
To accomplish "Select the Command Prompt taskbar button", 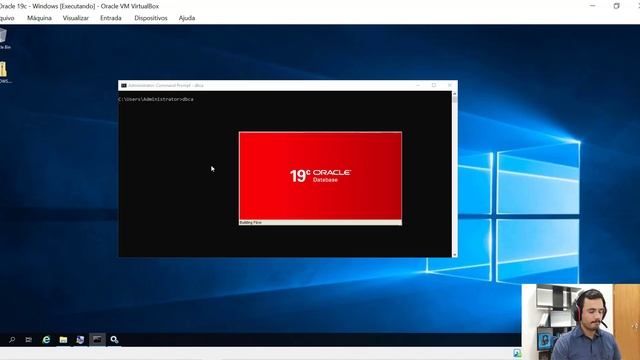I will point(97,340).
